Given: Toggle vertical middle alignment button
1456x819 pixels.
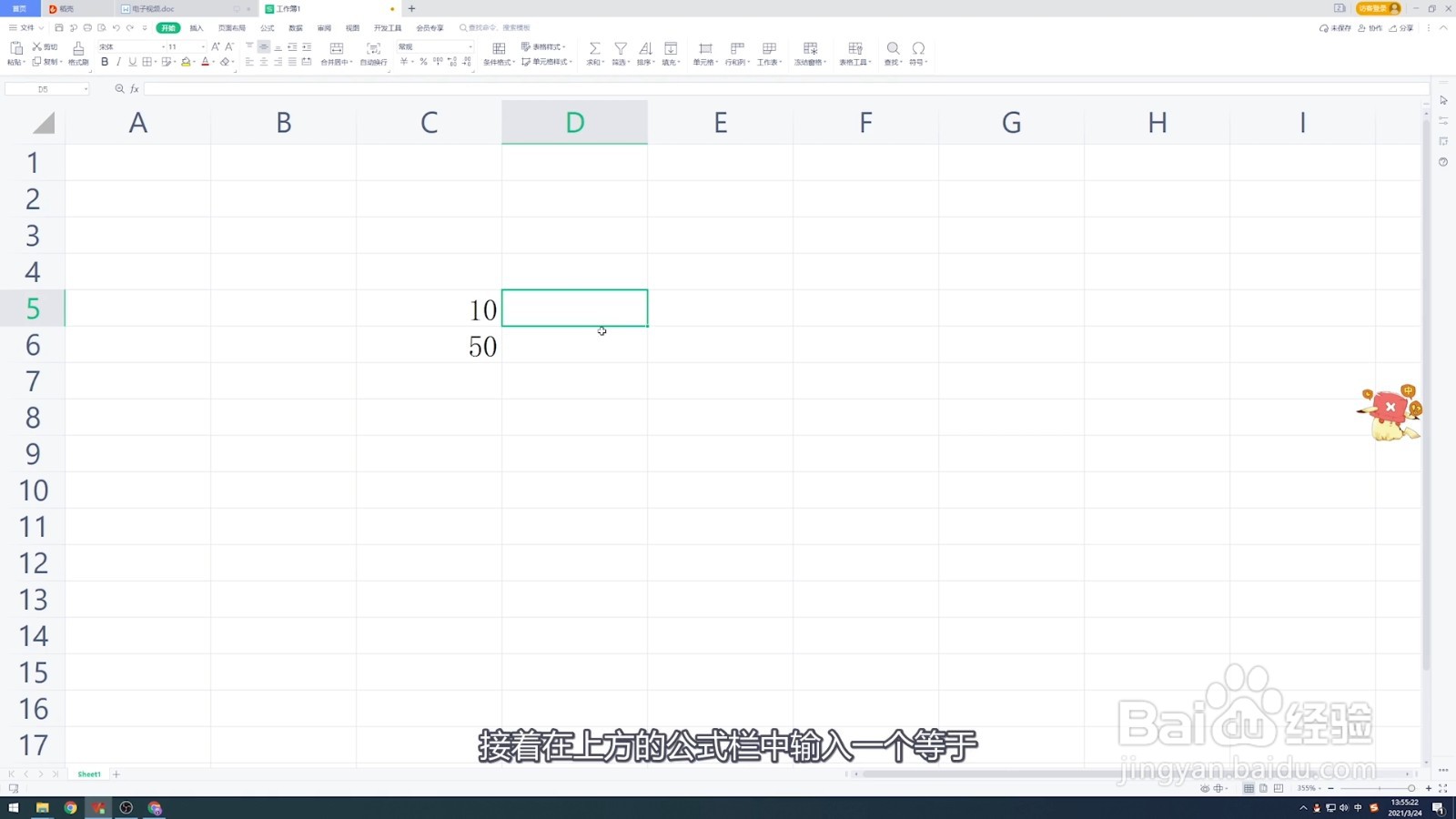Looking at the screenshot, I should 264,46.
